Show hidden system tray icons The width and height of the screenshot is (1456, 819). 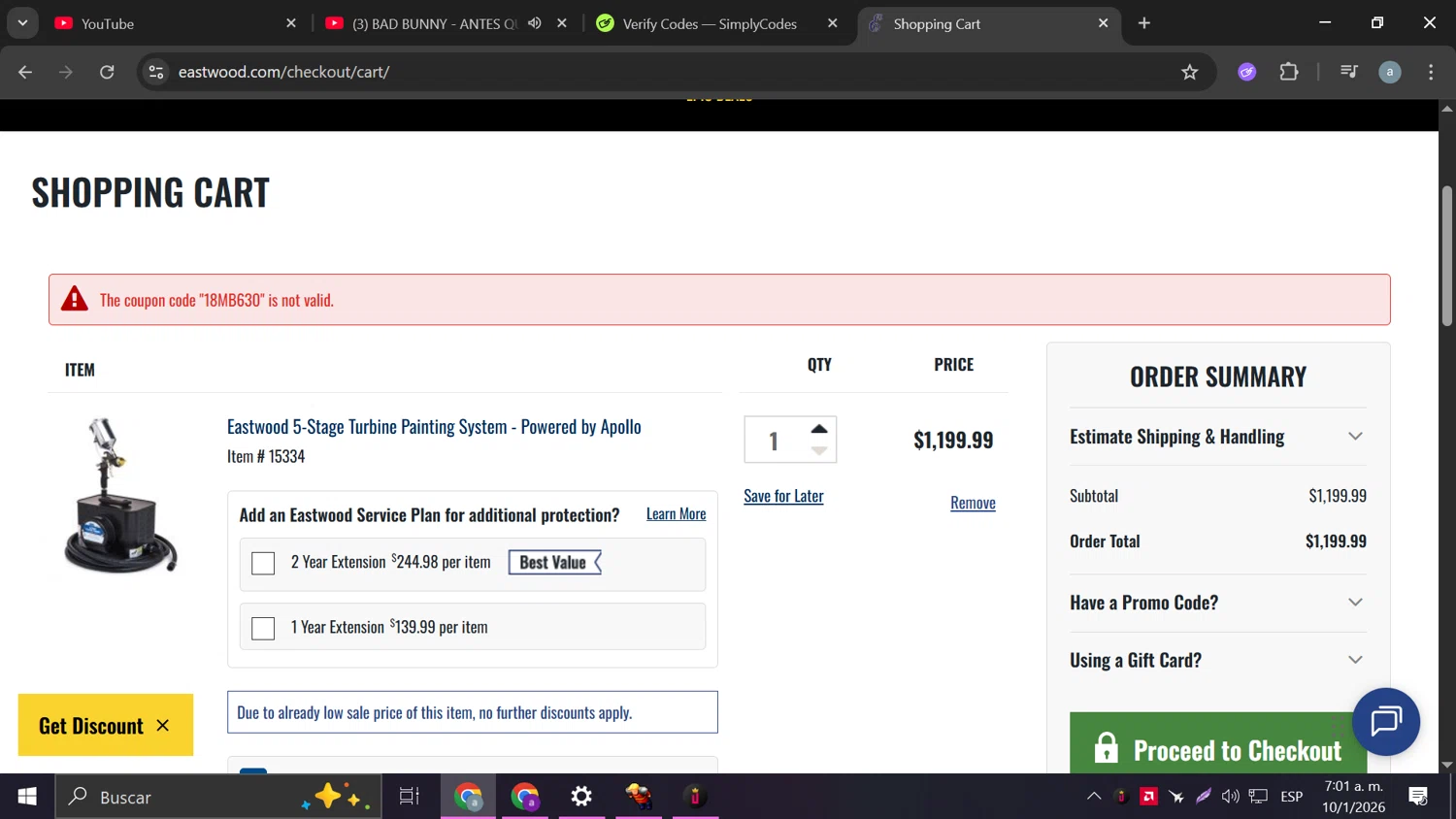point(1094,797)
